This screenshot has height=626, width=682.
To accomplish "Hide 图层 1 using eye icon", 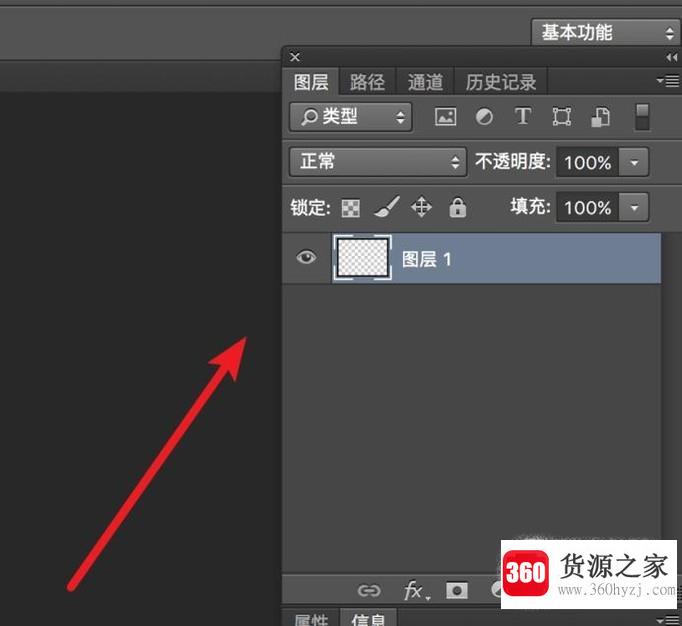I will [306, 258].
